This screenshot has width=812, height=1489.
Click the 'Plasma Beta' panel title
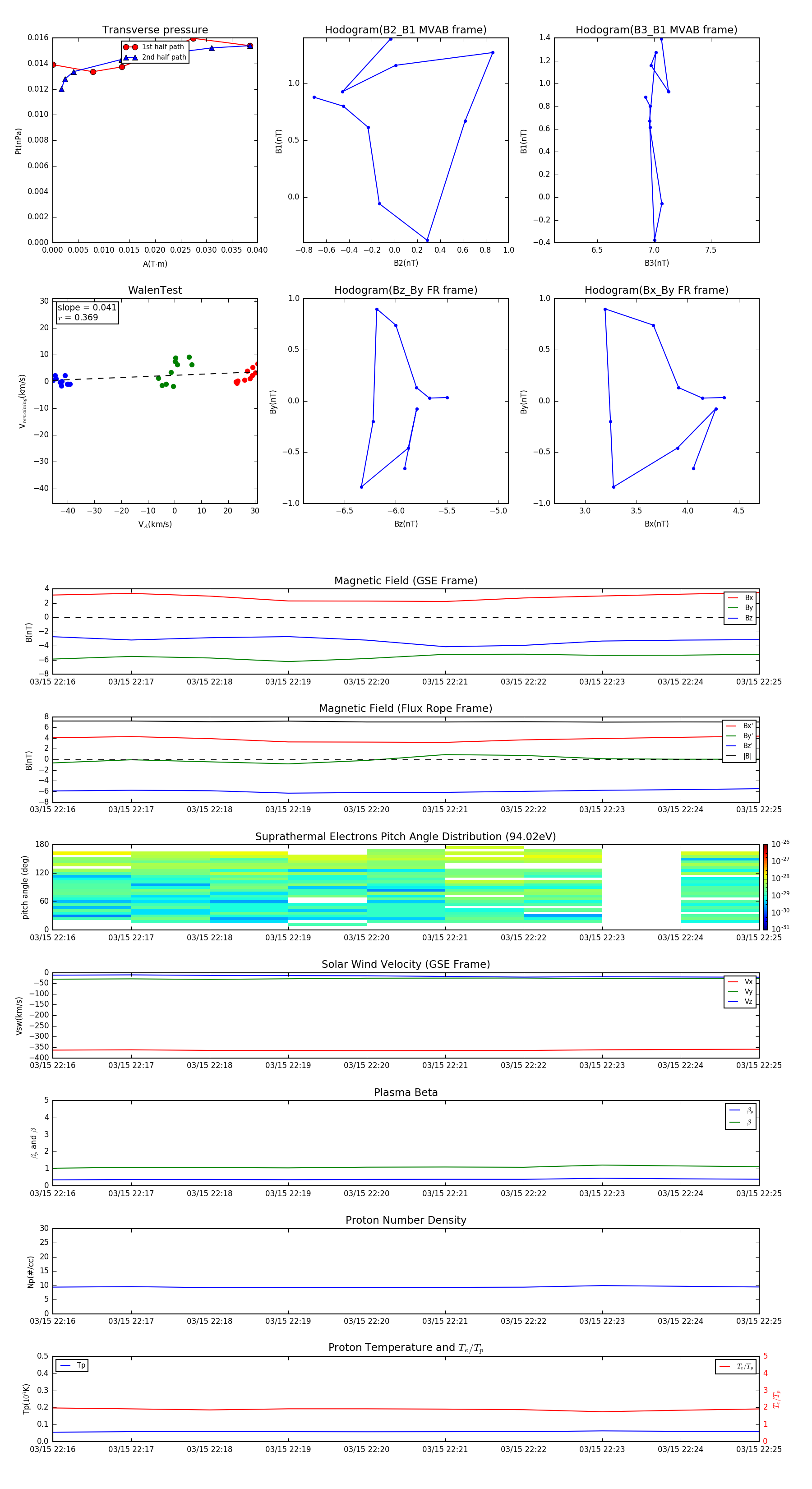point(406,1092)
